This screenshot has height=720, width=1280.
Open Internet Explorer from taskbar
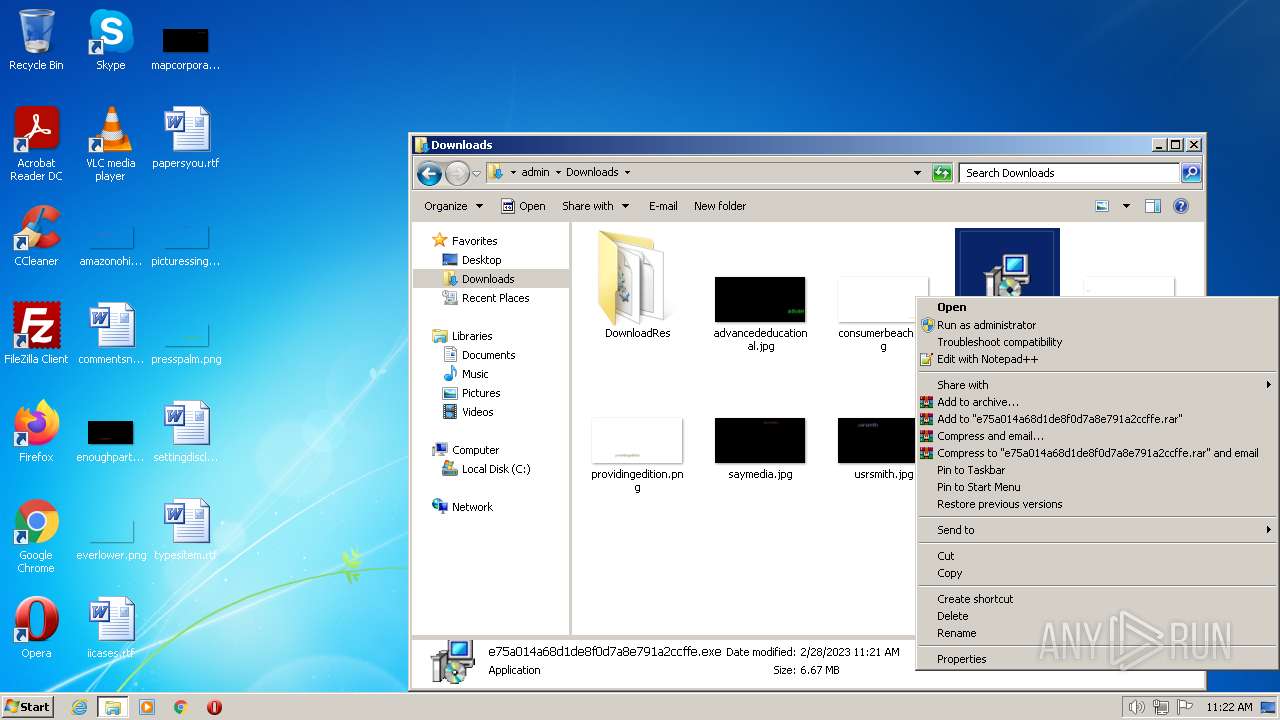point(79,707)
